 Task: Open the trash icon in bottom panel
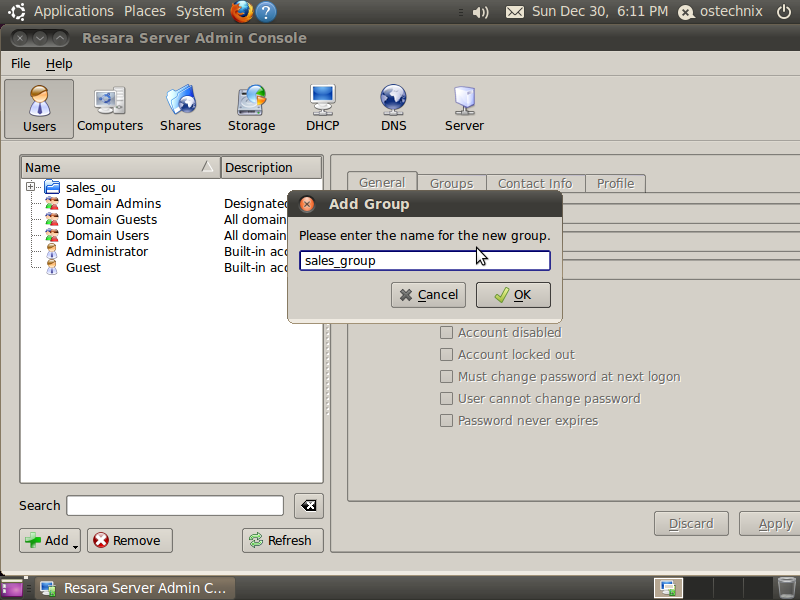pos(786,588)
